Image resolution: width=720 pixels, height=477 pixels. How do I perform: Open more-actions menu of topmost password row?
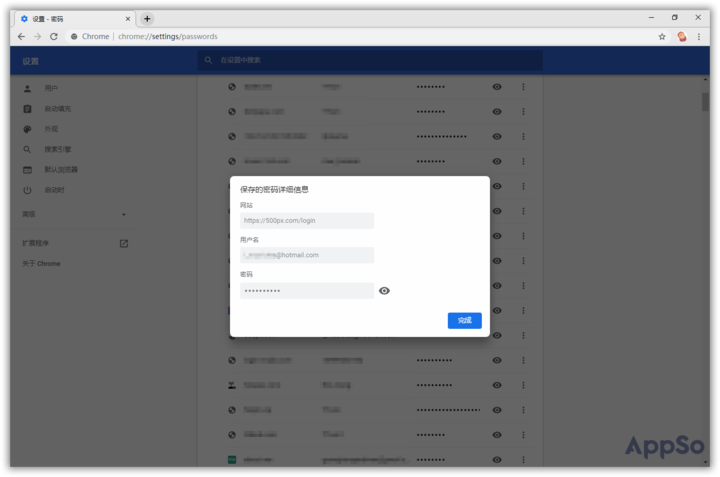click(x=523, y=87)
